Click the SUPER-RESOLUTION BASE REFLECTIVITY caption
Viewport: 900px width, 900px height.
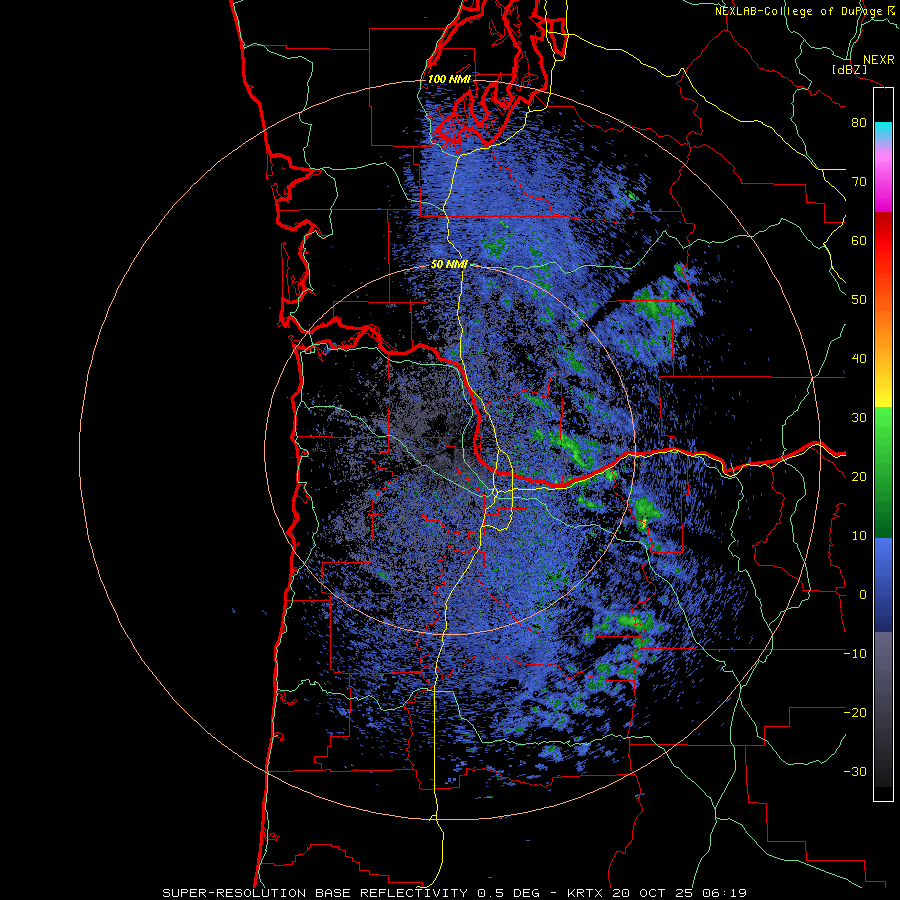coord(313,893)
